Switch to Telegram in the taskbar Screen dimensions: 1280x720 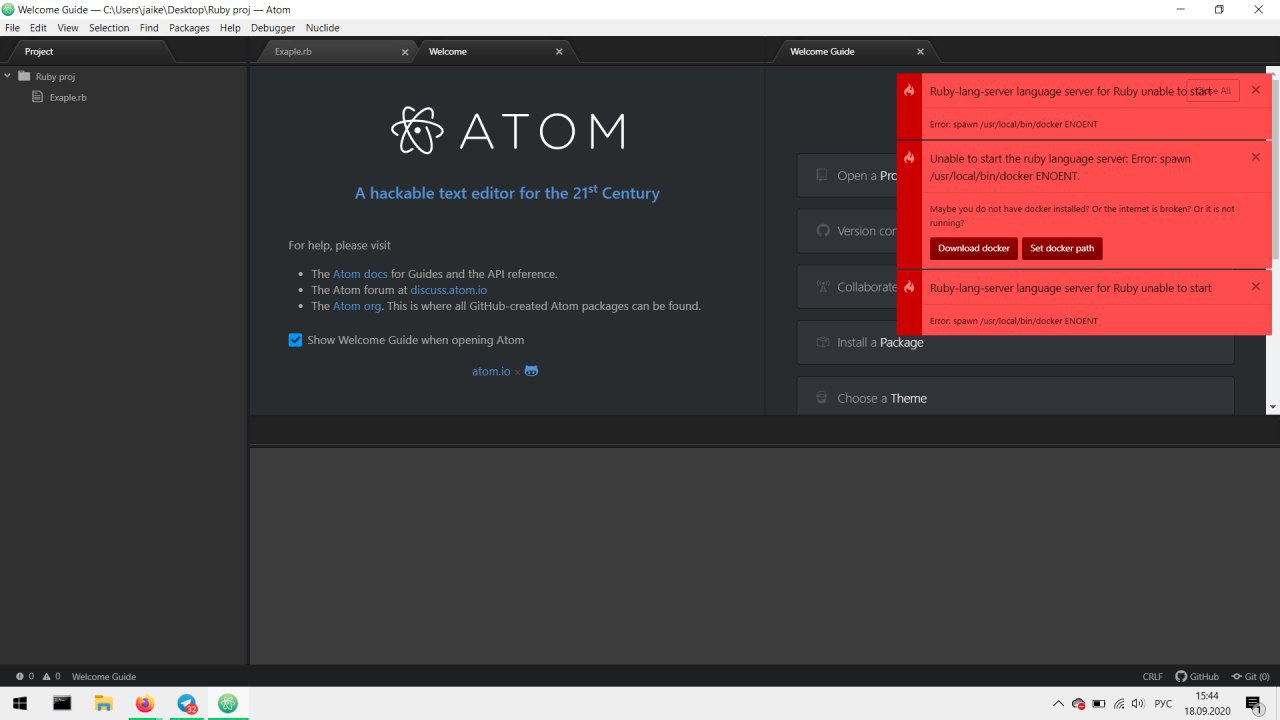pos(187,704)
